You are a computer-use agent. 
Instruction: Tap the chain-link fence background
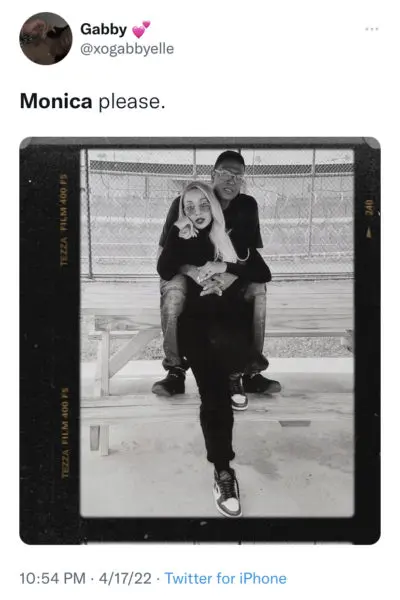tap(306, 212)
